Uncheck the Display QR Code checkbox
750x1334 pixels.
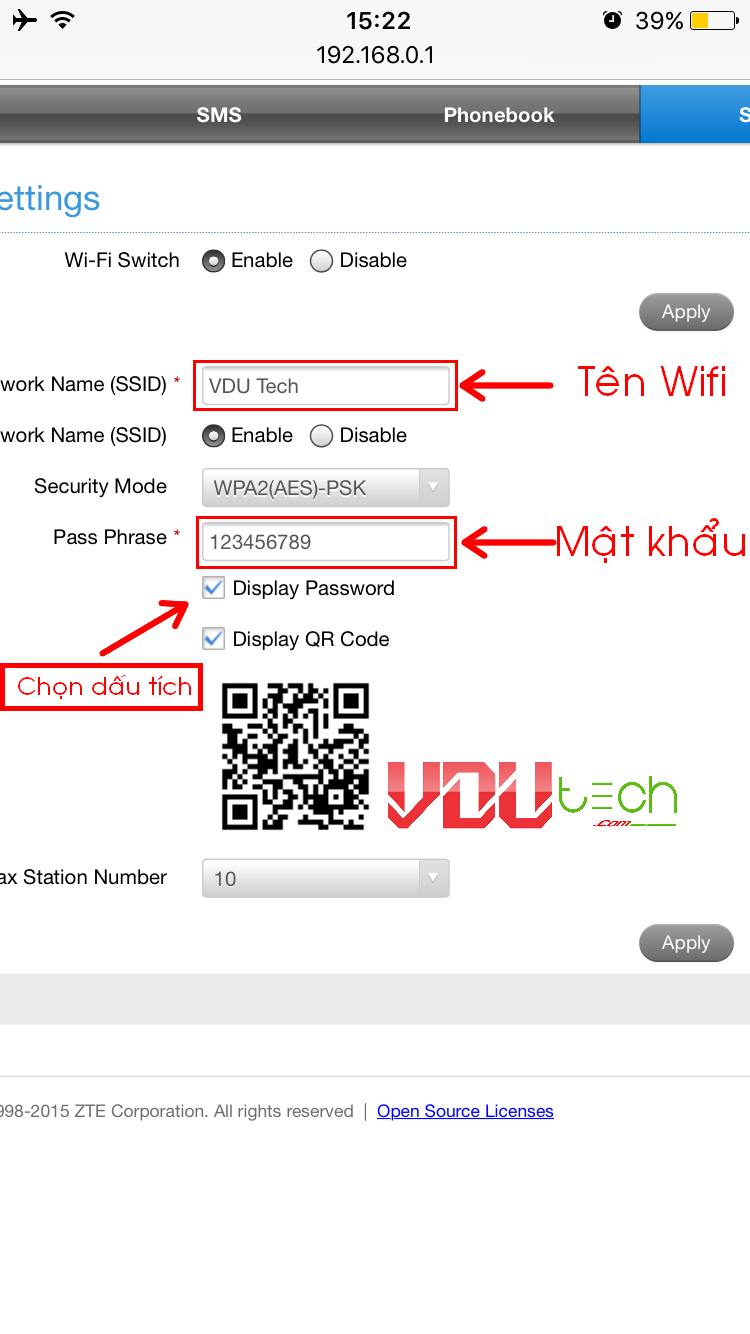(213, 638)
